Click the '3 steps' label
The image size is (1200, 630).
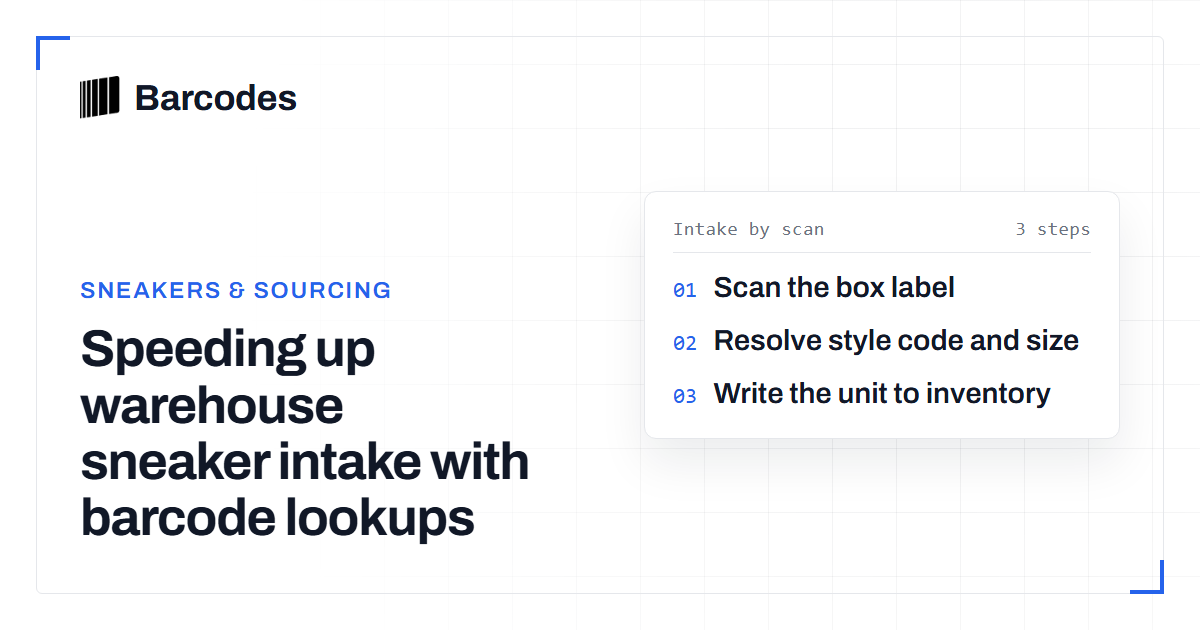pos(1053,229)
